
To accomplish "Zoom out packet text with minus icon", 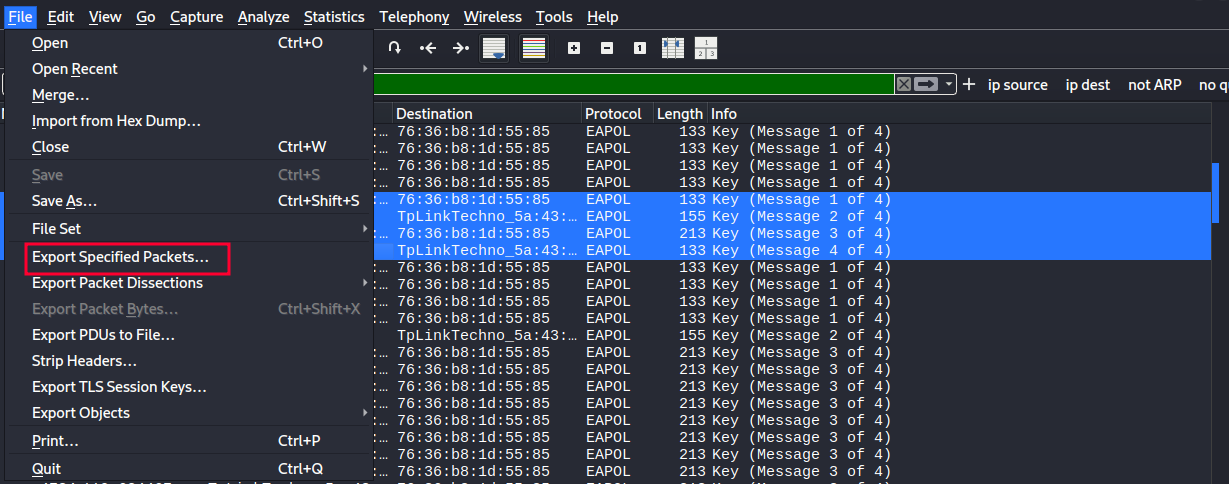I will click(607, 48).
